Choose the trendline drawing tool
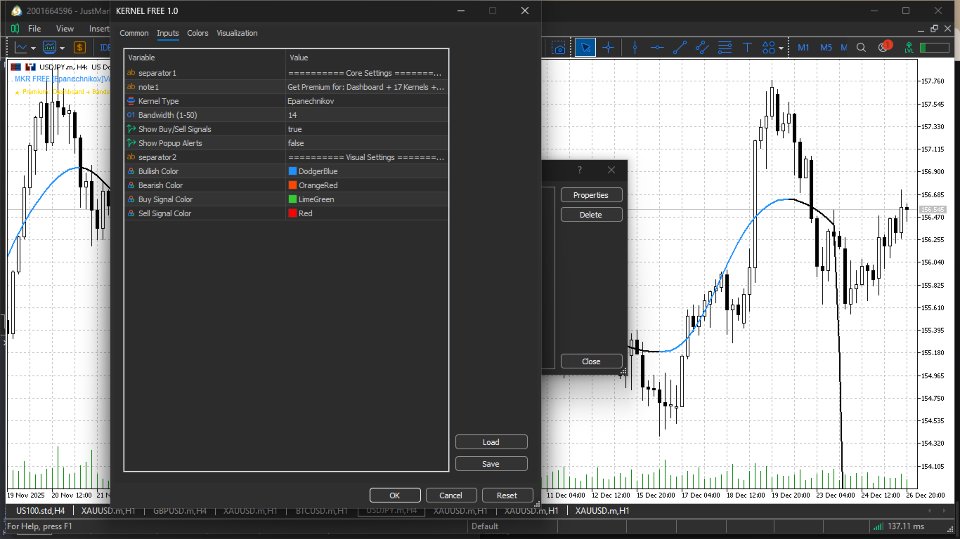960x539 pixels. click(x=680, y=48)
